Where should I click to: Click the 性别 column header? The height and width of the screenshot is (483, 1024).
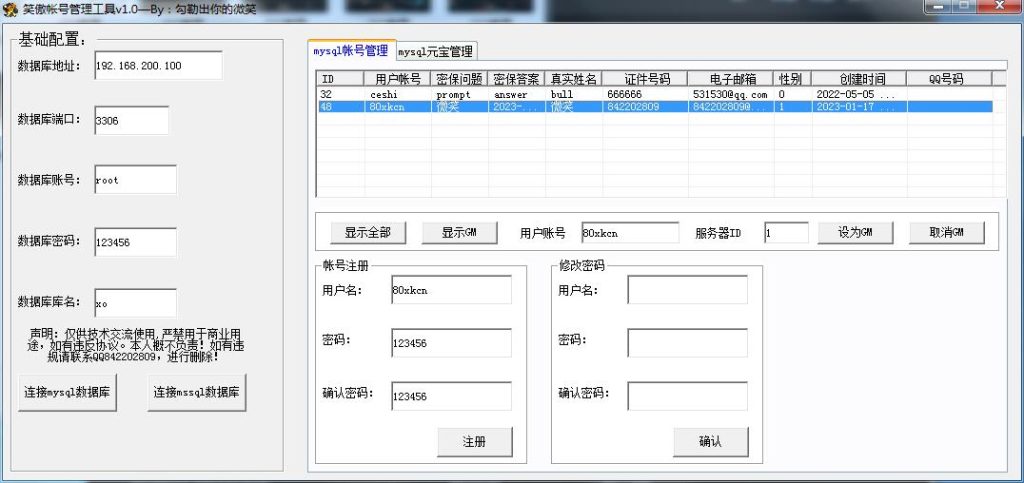[792, 79]
